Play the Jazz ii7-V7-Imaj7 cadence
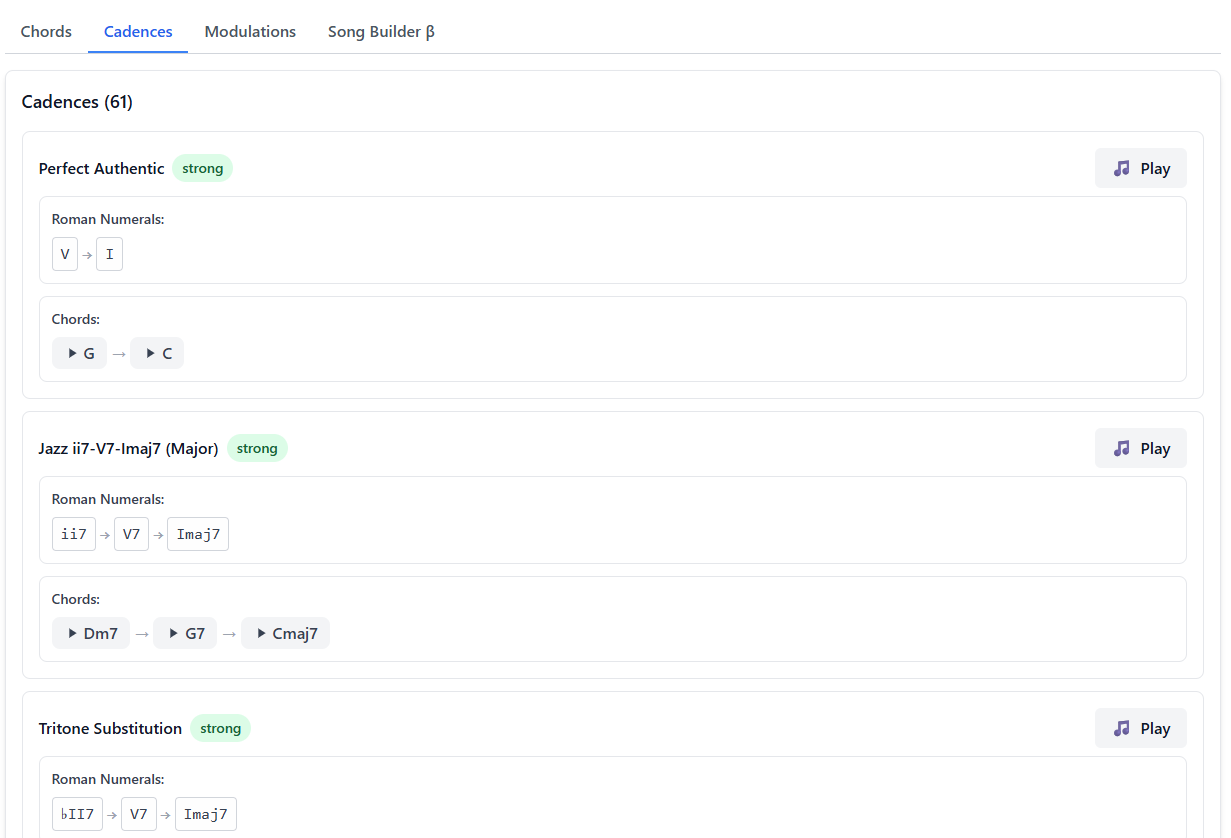The image size is (1231, 838). click(1140, 448)
